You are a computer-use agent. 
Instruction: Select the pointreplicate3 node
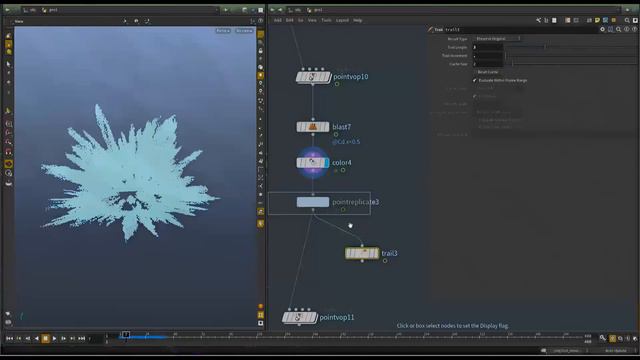tap(313, 202)
